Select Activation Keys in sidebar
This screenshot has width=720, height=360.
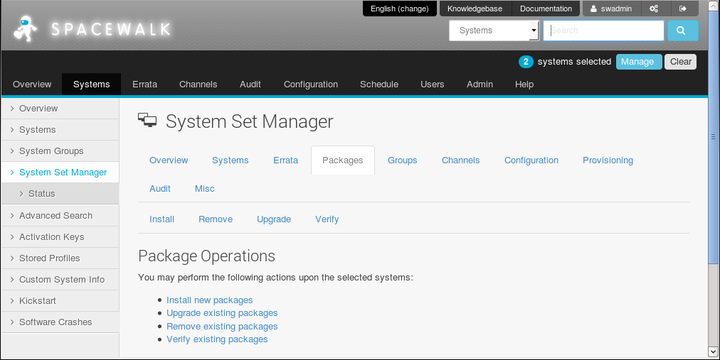[60, 237]
